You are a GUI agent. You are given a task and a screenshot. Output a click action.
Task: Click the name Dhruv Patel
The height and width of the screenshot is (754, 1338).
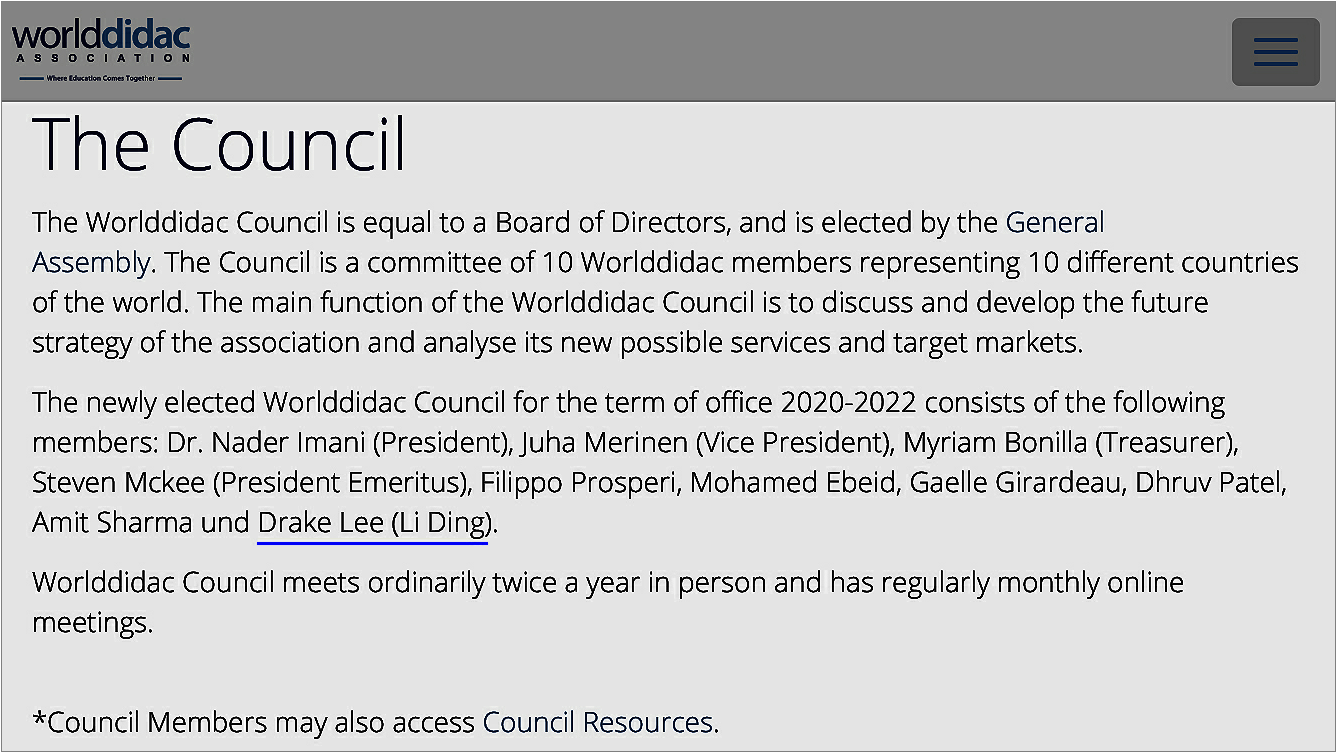(1213, 483)
